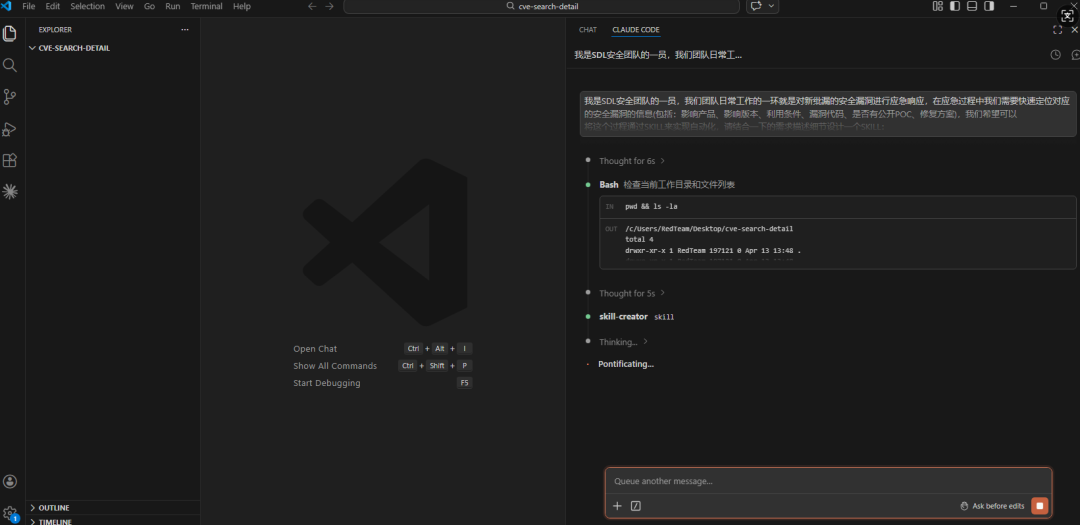
Task: Go back with the left navigation arrow
Action: click(312, 6)
